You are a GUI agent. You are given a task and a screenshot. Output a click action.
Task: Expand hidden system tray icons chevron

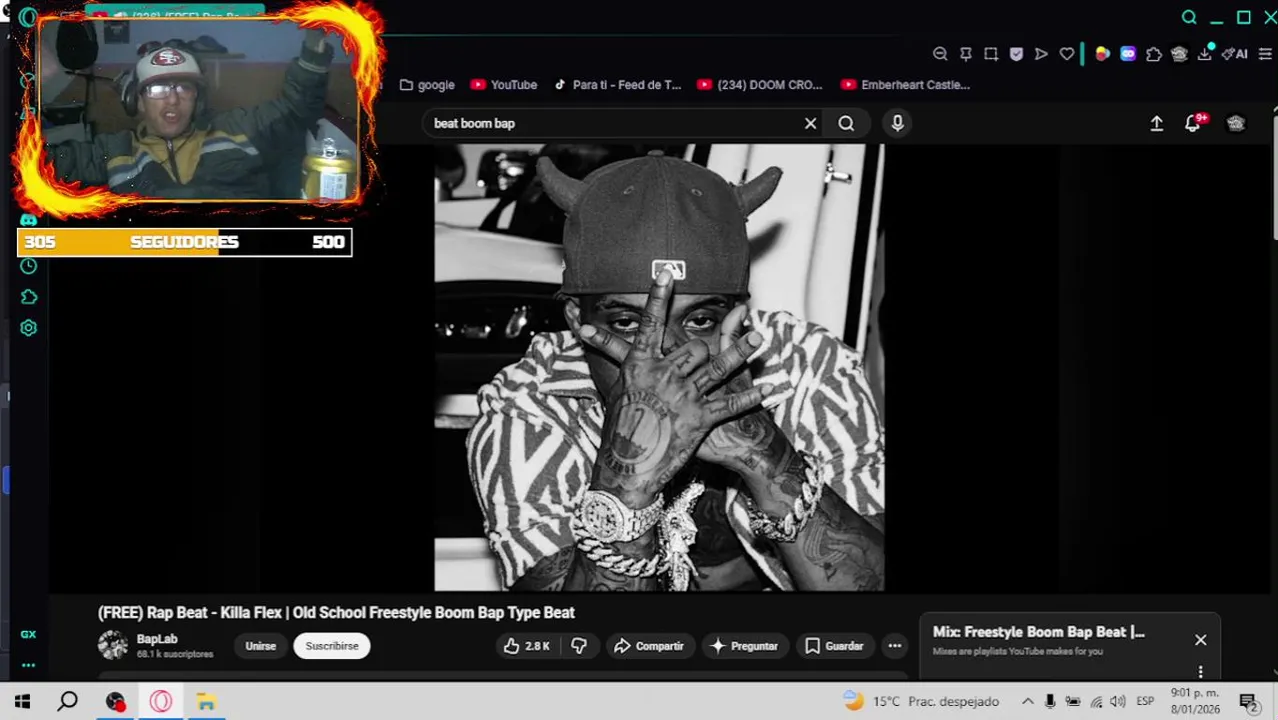(1027, 701)
